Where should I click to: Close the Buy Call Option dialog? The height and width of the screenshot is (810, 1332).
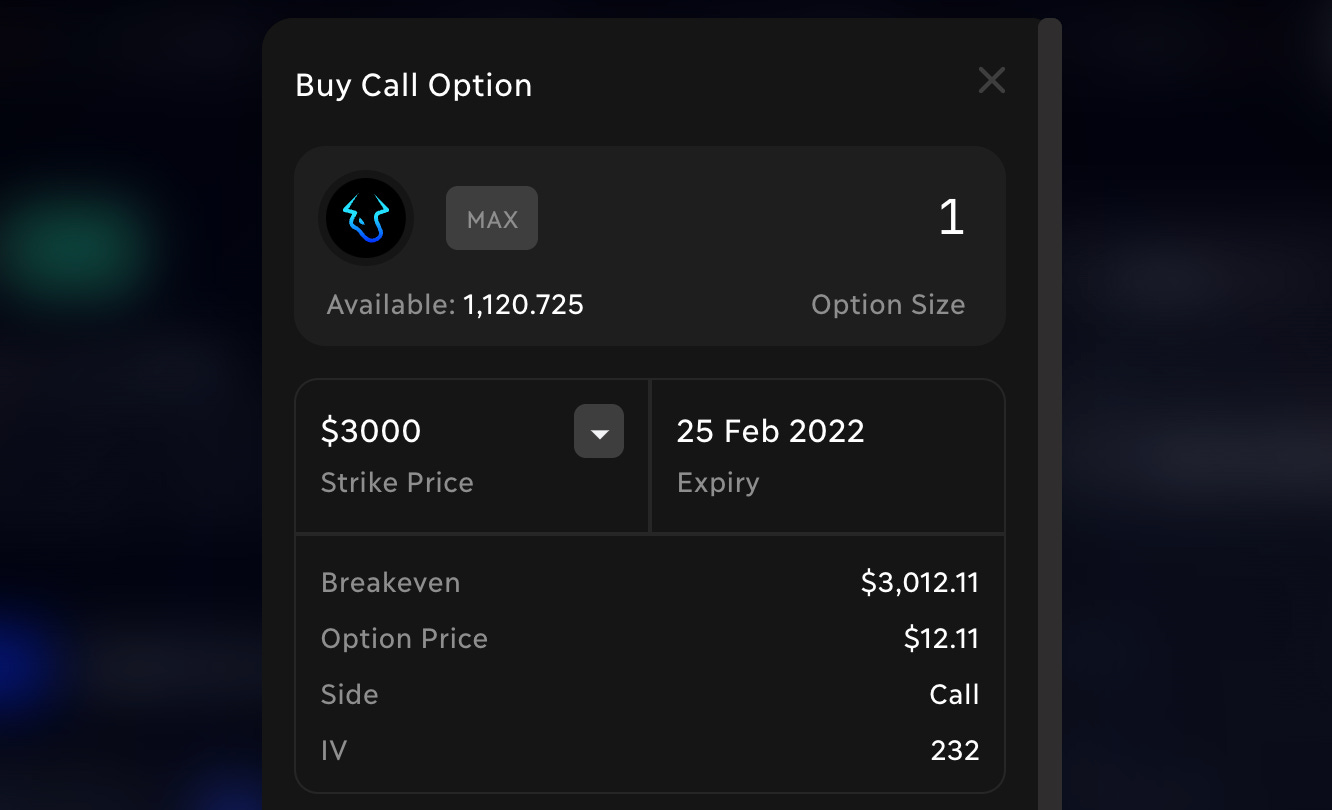point(991,80)
